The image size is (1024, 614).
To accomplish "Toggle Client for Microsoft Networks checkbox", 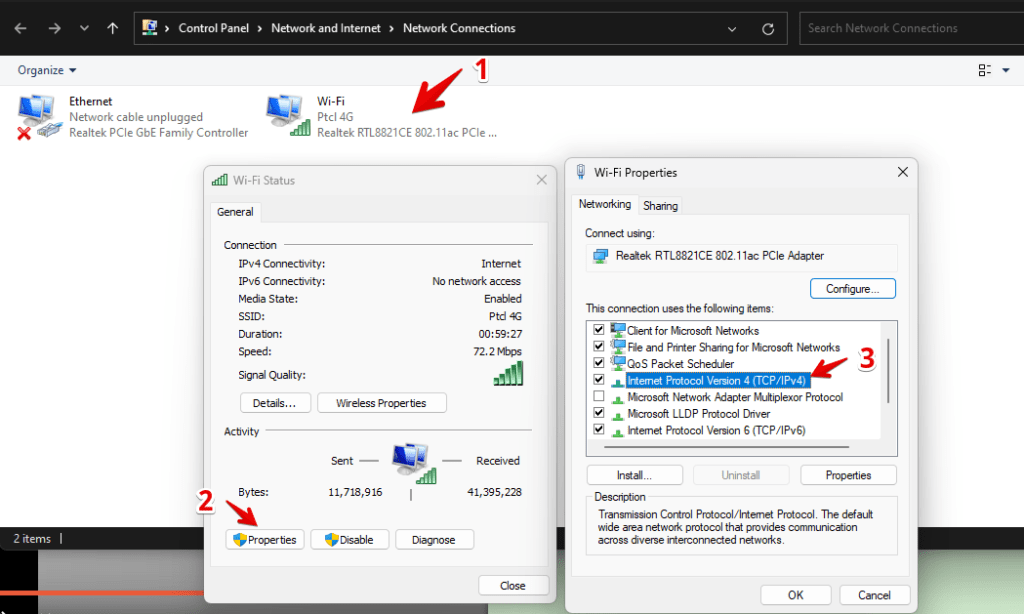I will click(x=598, y=329).
